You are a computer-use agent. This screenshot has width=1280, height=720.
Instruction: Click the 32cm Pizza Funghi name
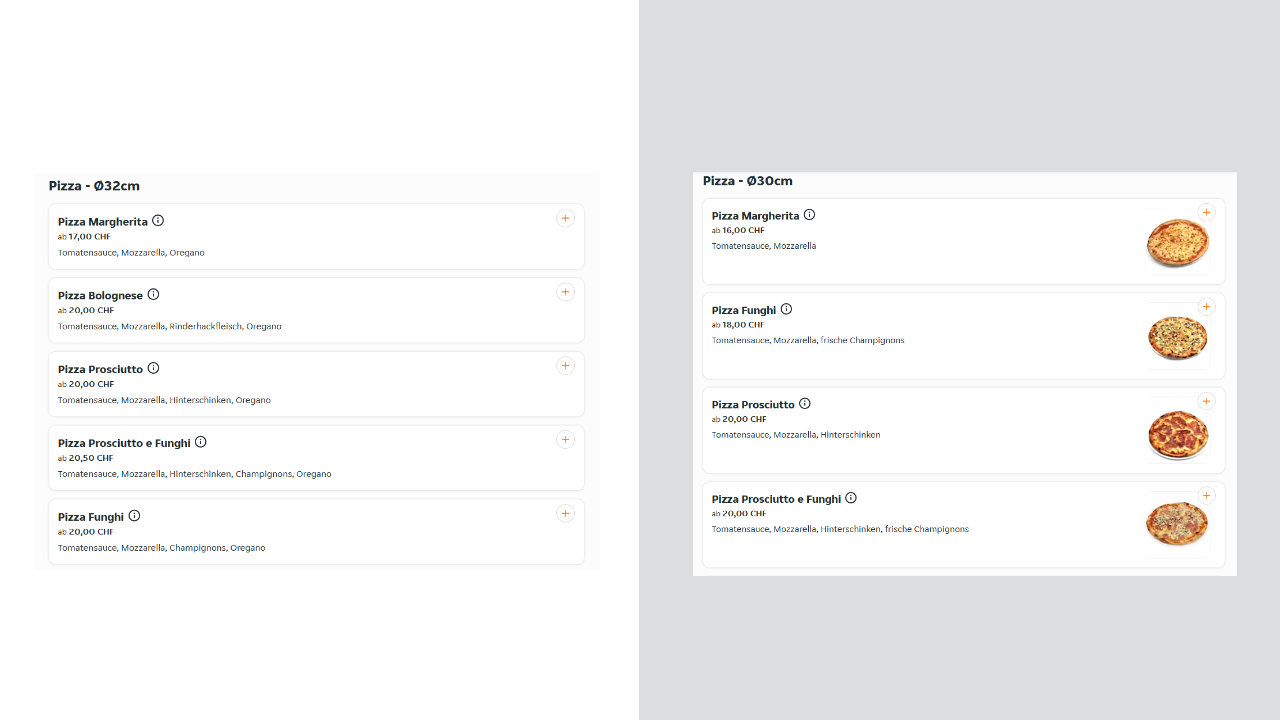[91, 517]
